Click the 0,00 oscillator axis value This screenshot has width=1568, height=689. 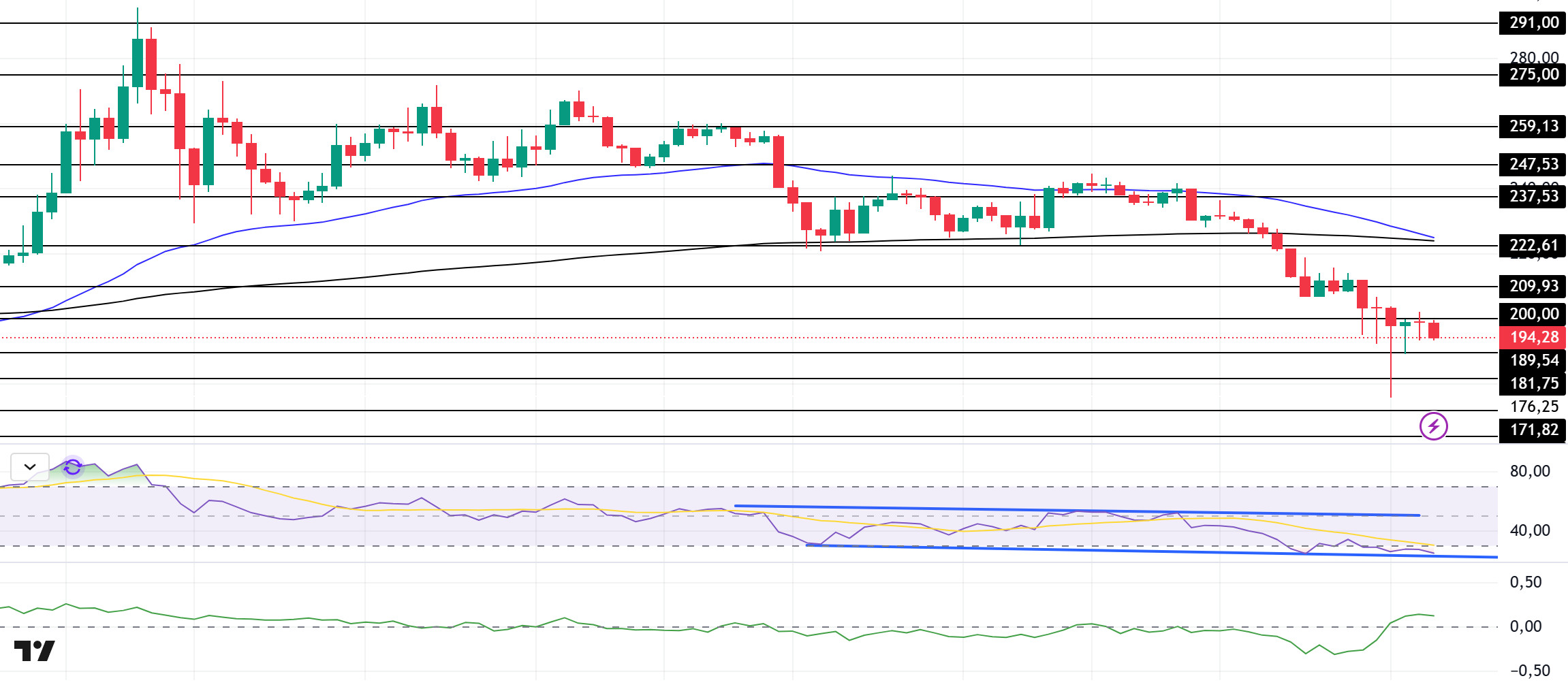coord(1526,626)
